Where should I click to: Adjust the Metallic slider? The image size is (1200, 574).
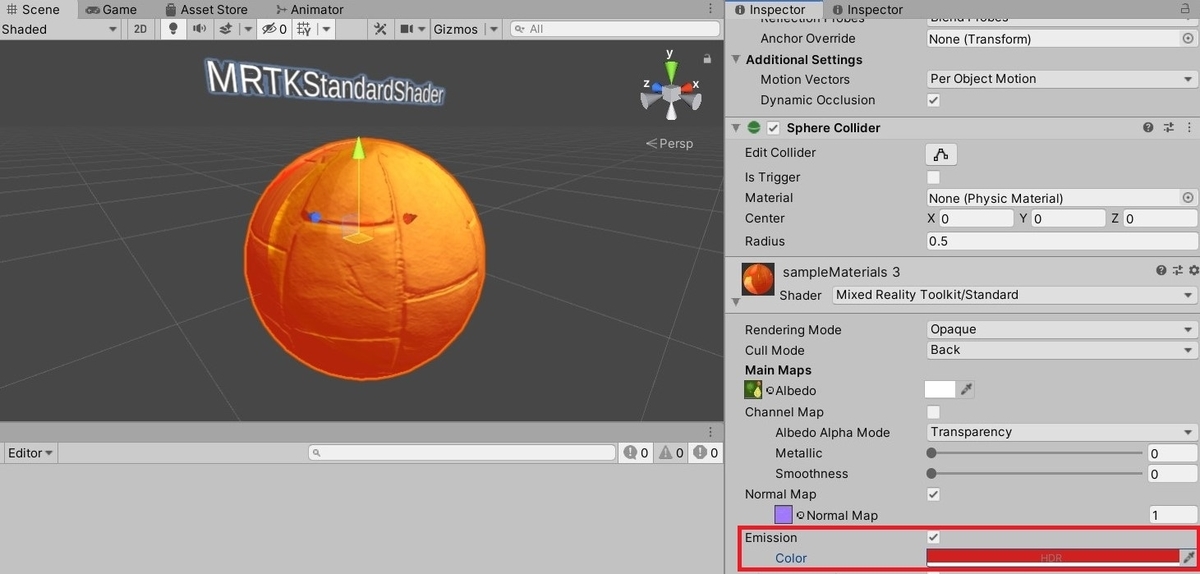1036,453
